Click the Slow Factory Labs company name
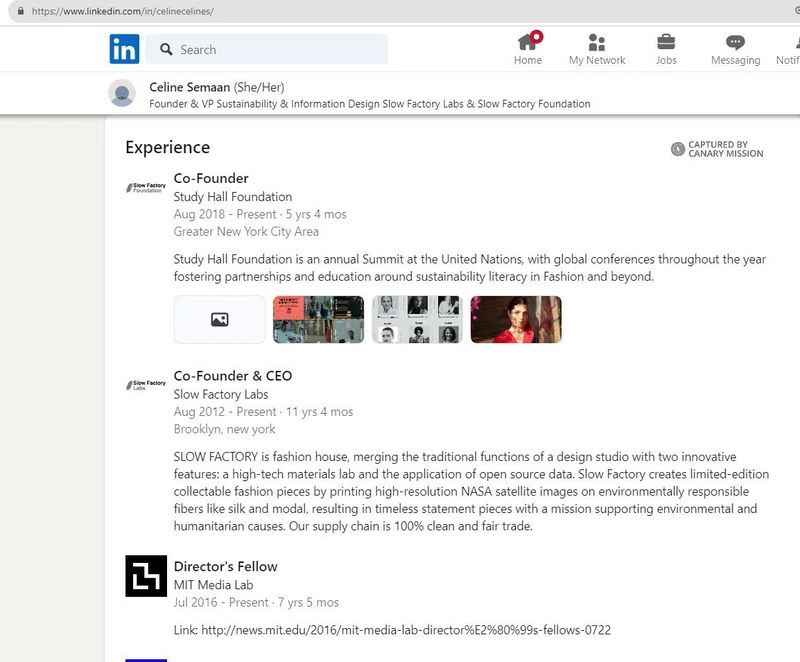Screen dimensions: 800x662 click(220, 394)
